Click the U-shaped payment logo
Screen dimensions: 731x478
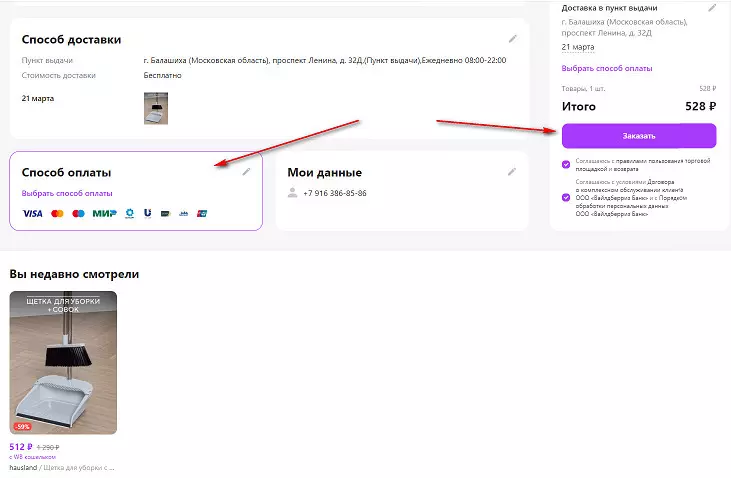coord(148,214)
